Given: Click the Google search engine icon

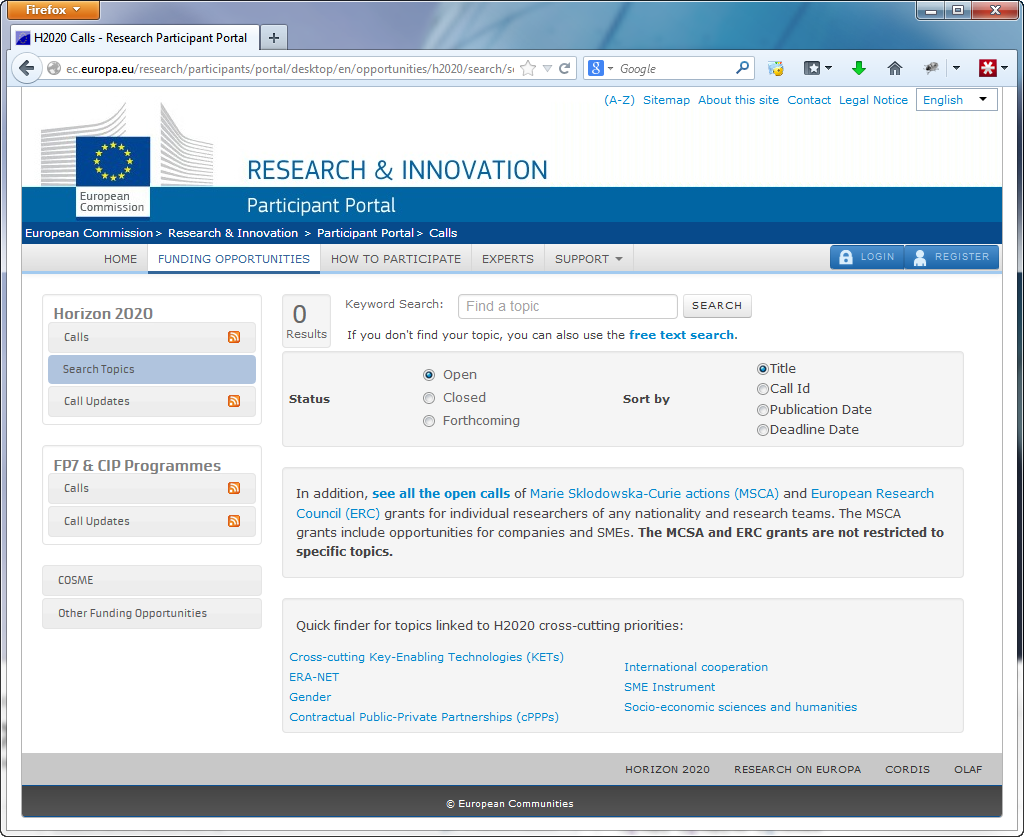Looking at the screenshot, I should (x=596, y=68).
